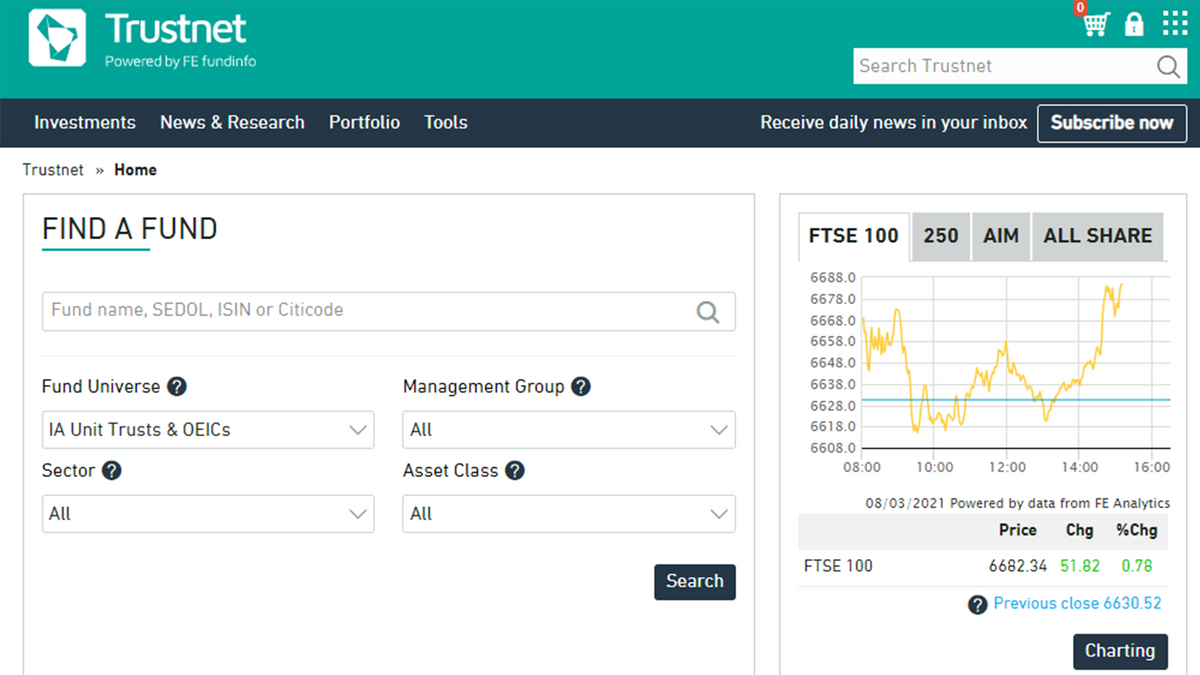
Task: Open the Tools menu
Action: pyautogui.click(x=446, y=122)
